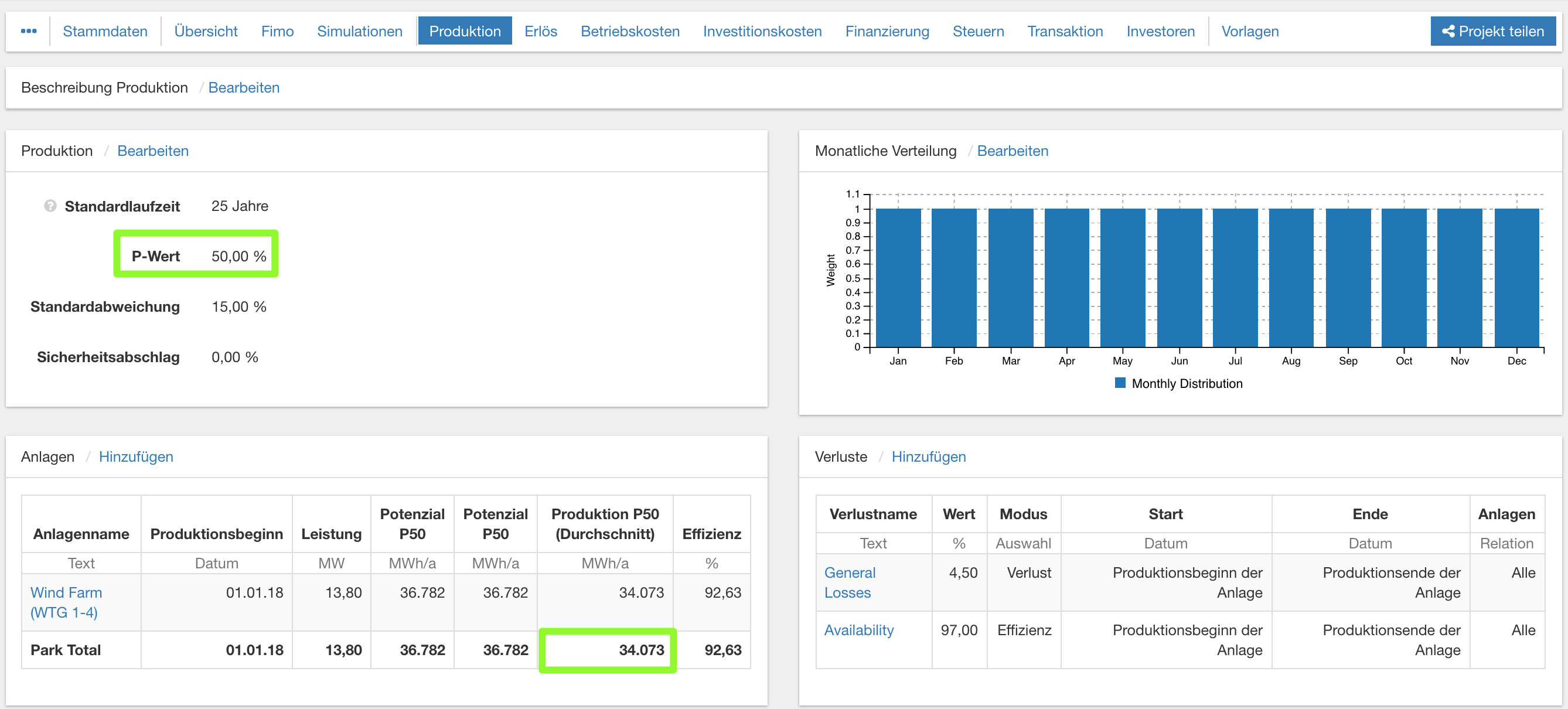Go to the Simulationen tab

(x=359, y=31)
